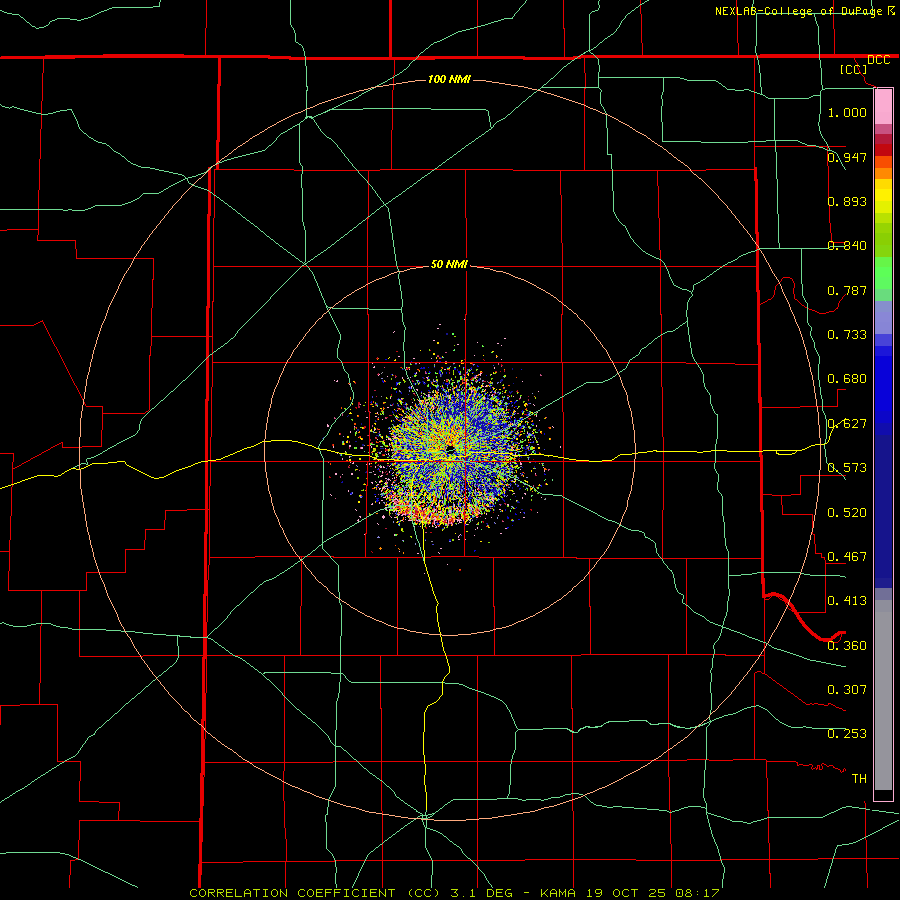Select the TH threshold label
900x900 pixels.
(x=859, y=778)
